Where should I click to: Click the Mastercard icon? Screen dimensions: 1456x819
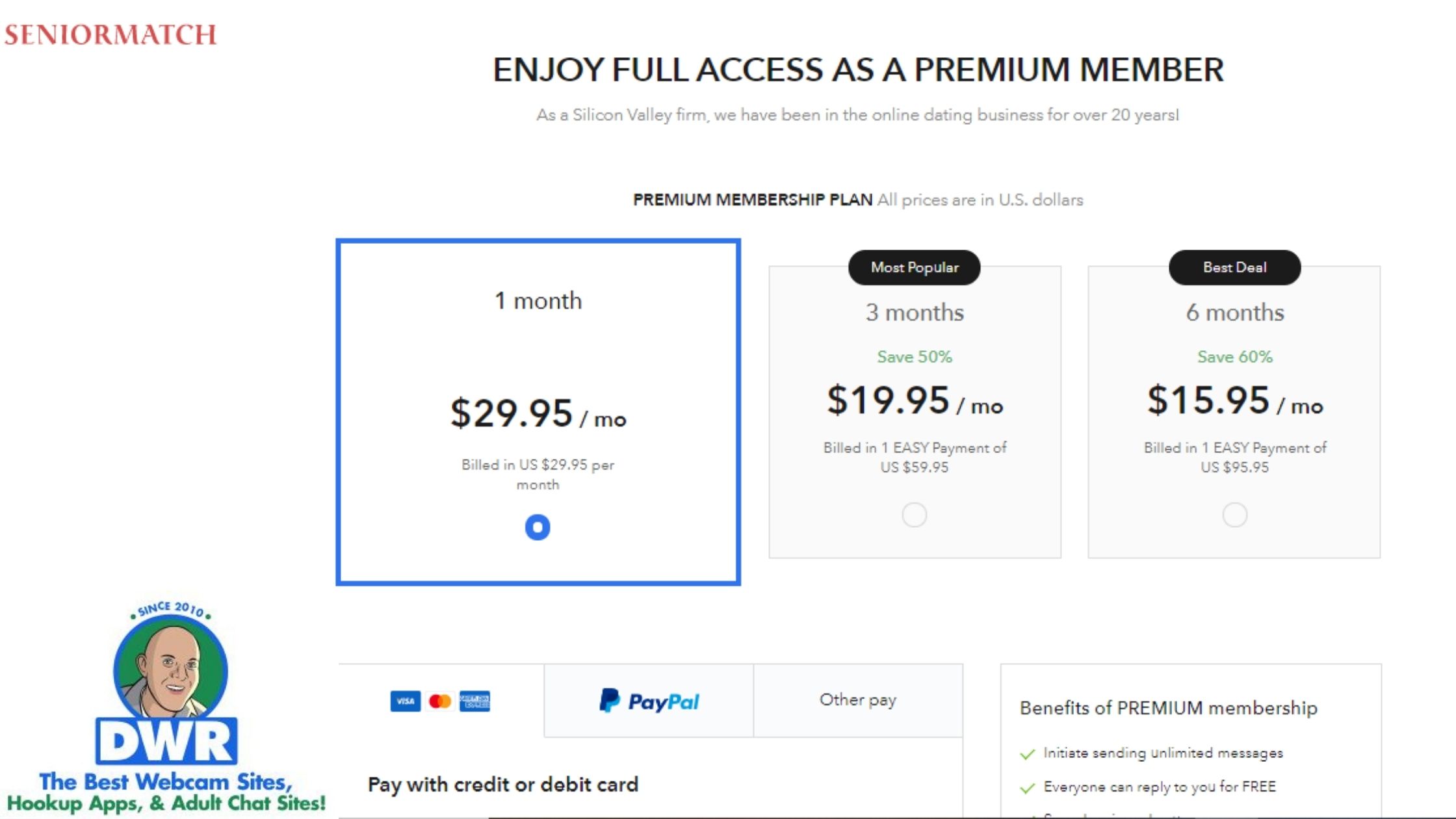click(440, 701)
